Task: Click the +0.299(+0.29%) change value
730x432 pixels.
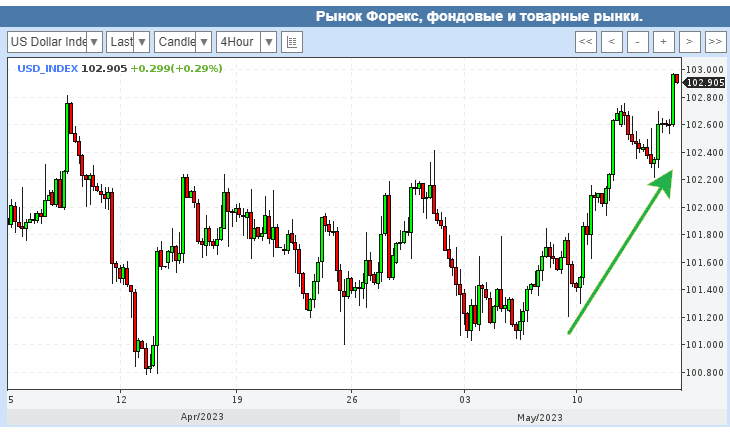Action: tap(176, 68)
